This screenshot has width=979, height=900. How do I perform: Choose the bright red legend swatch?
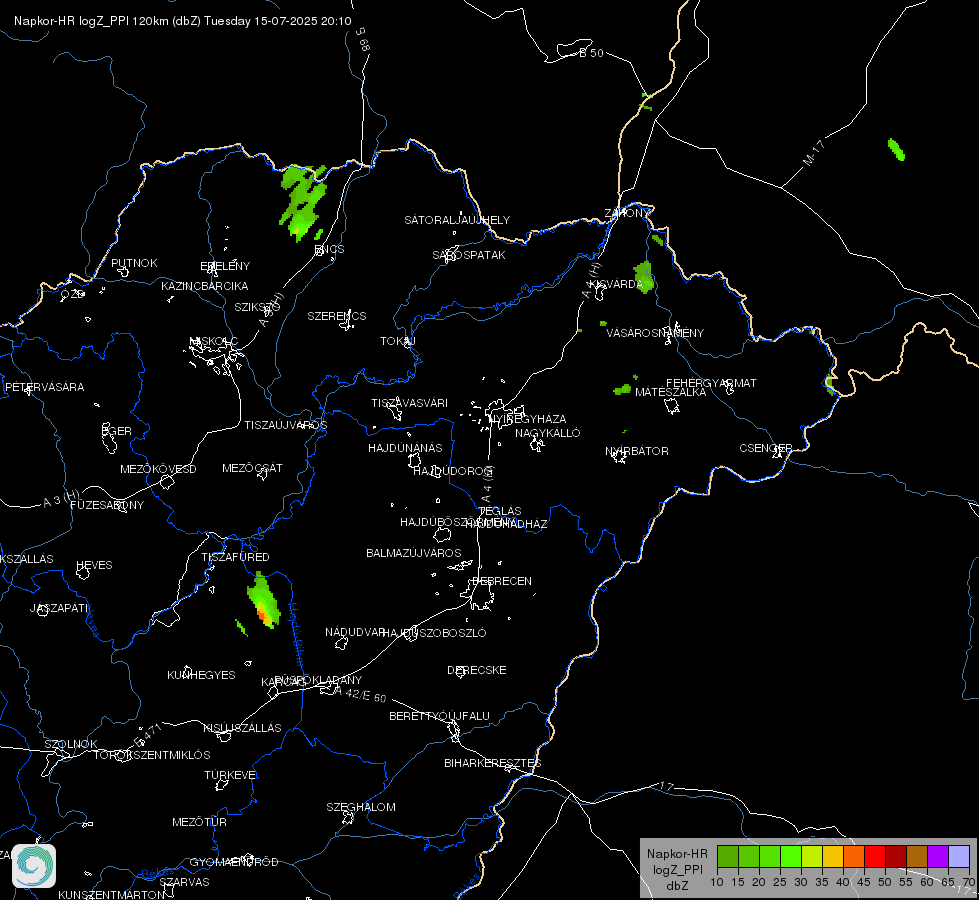tap(874, 856)
